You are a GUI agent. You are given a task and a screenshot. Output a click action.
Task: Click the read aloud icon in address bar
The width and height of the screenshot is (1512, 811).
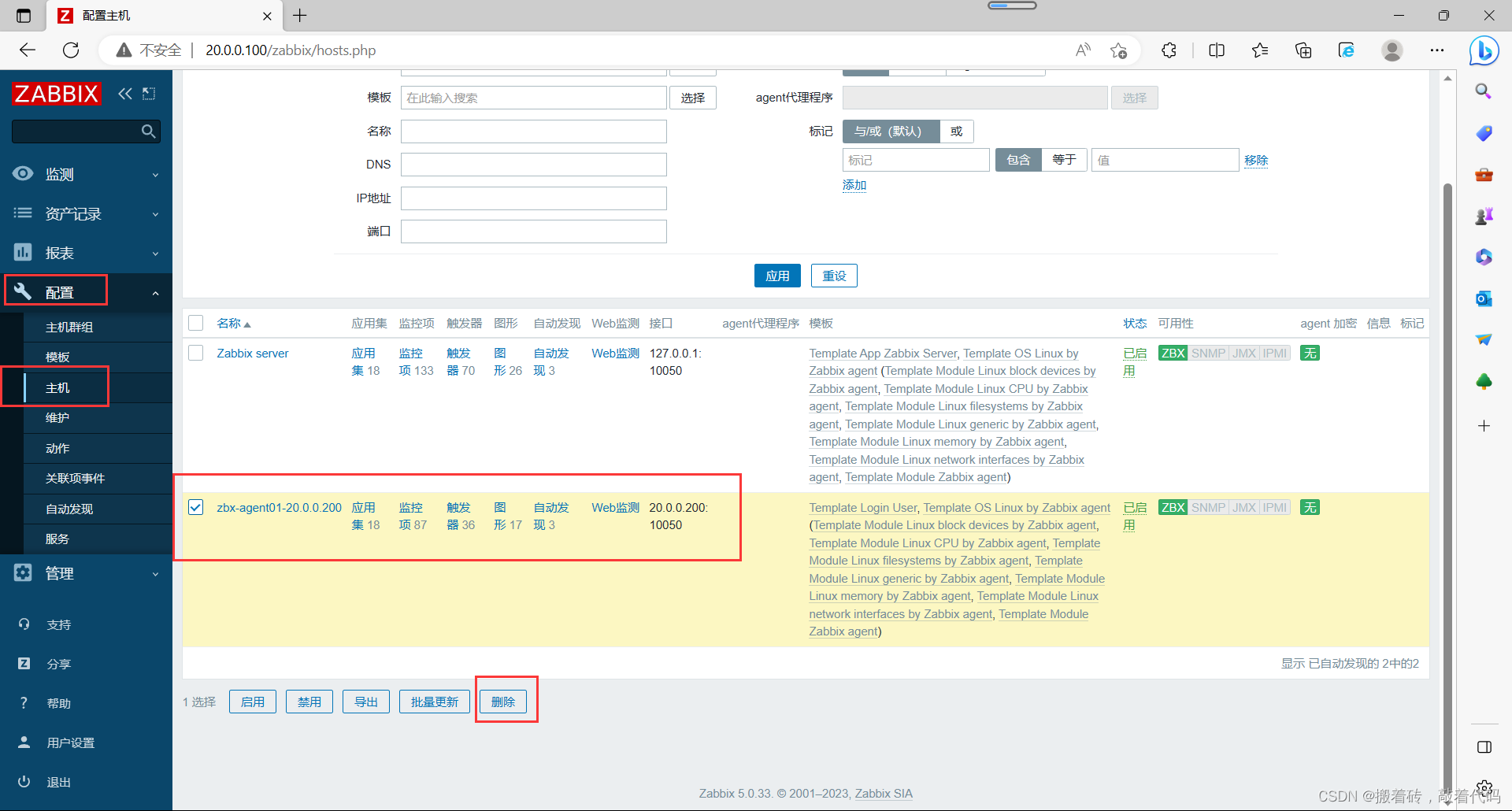click(1084, 50)
